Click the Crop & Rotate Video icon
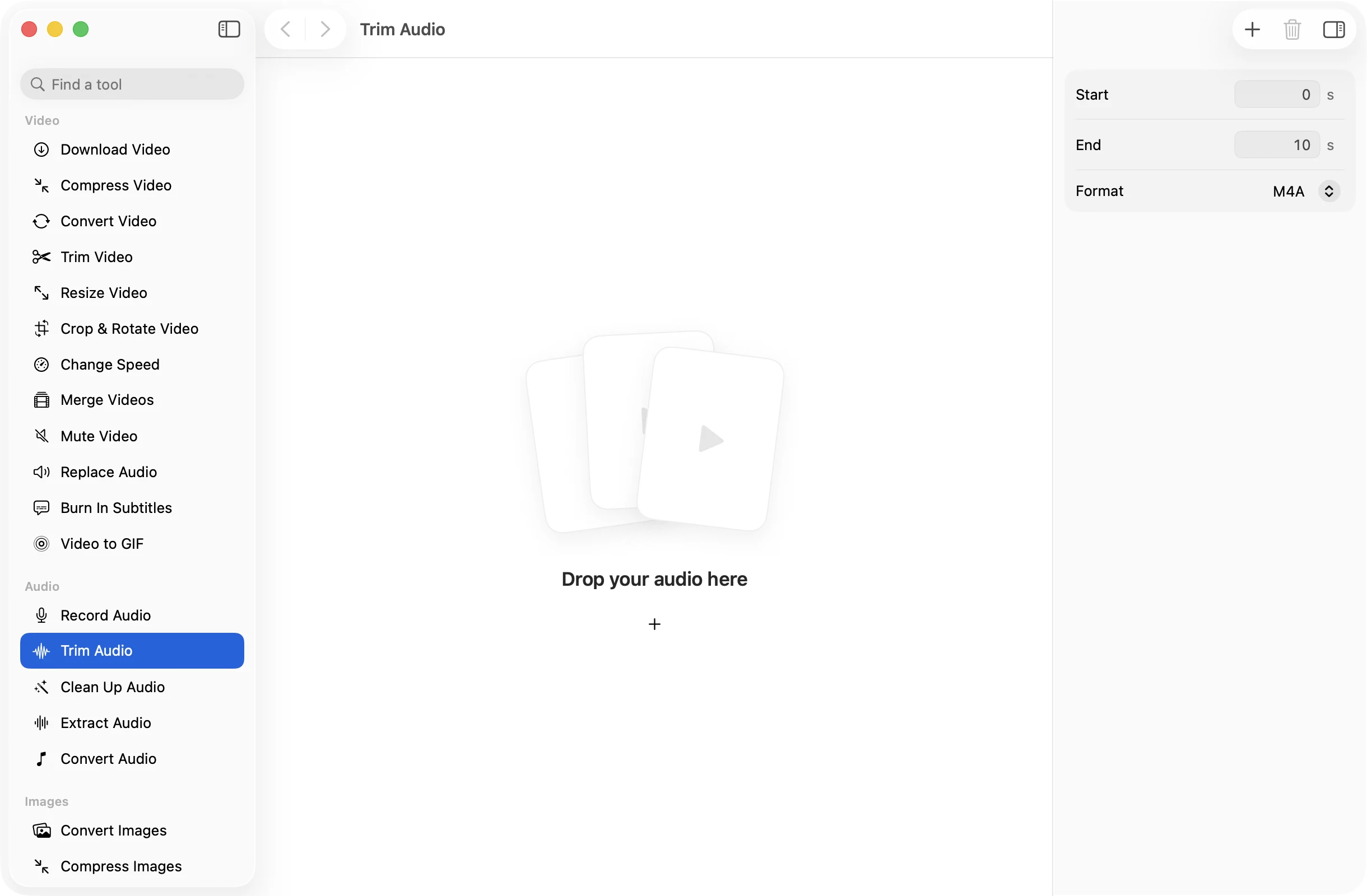The image size is (1367, 896). point(41,329)
